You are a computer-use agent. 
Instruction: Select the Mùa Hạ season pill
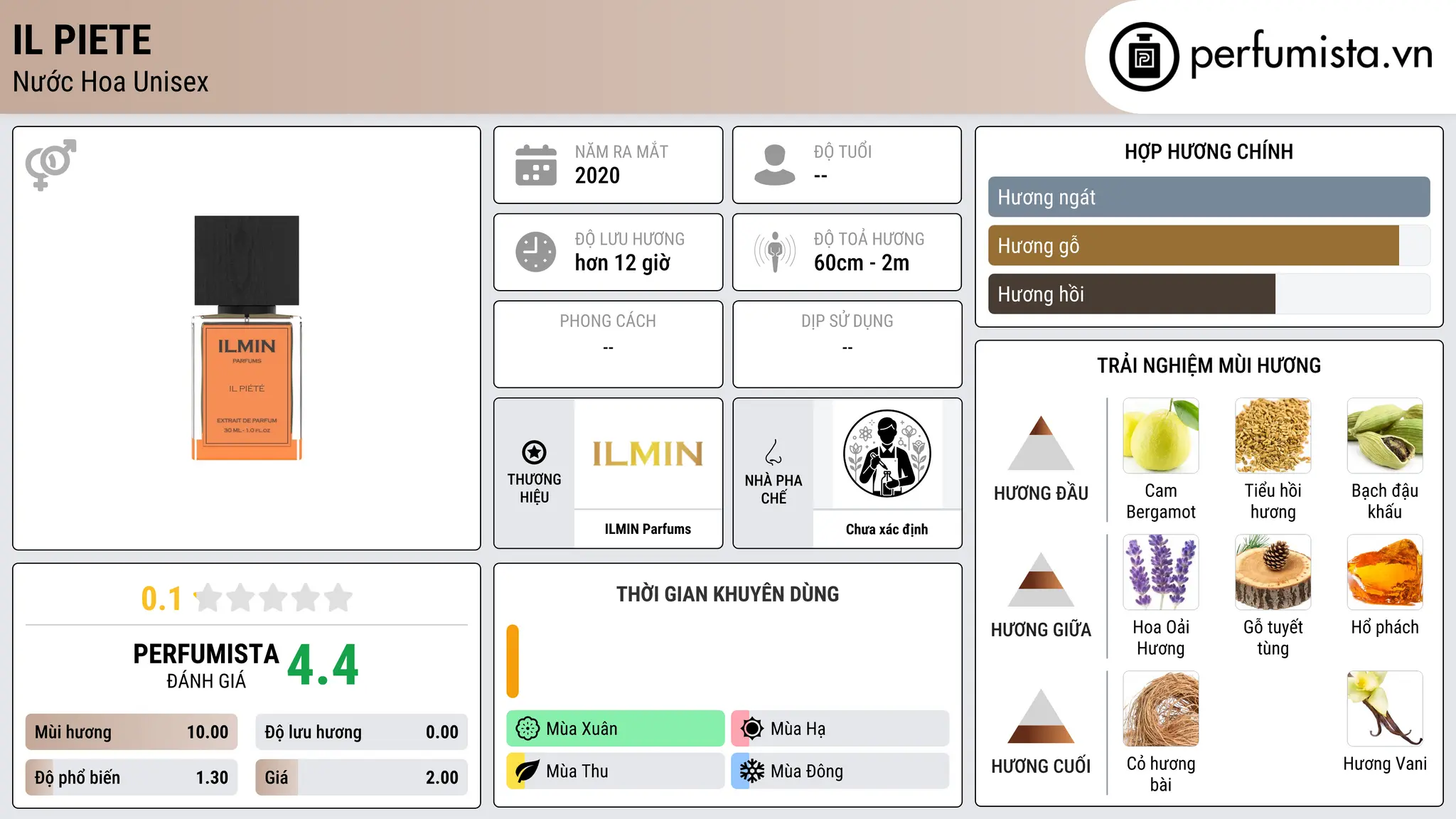point(840,729)
